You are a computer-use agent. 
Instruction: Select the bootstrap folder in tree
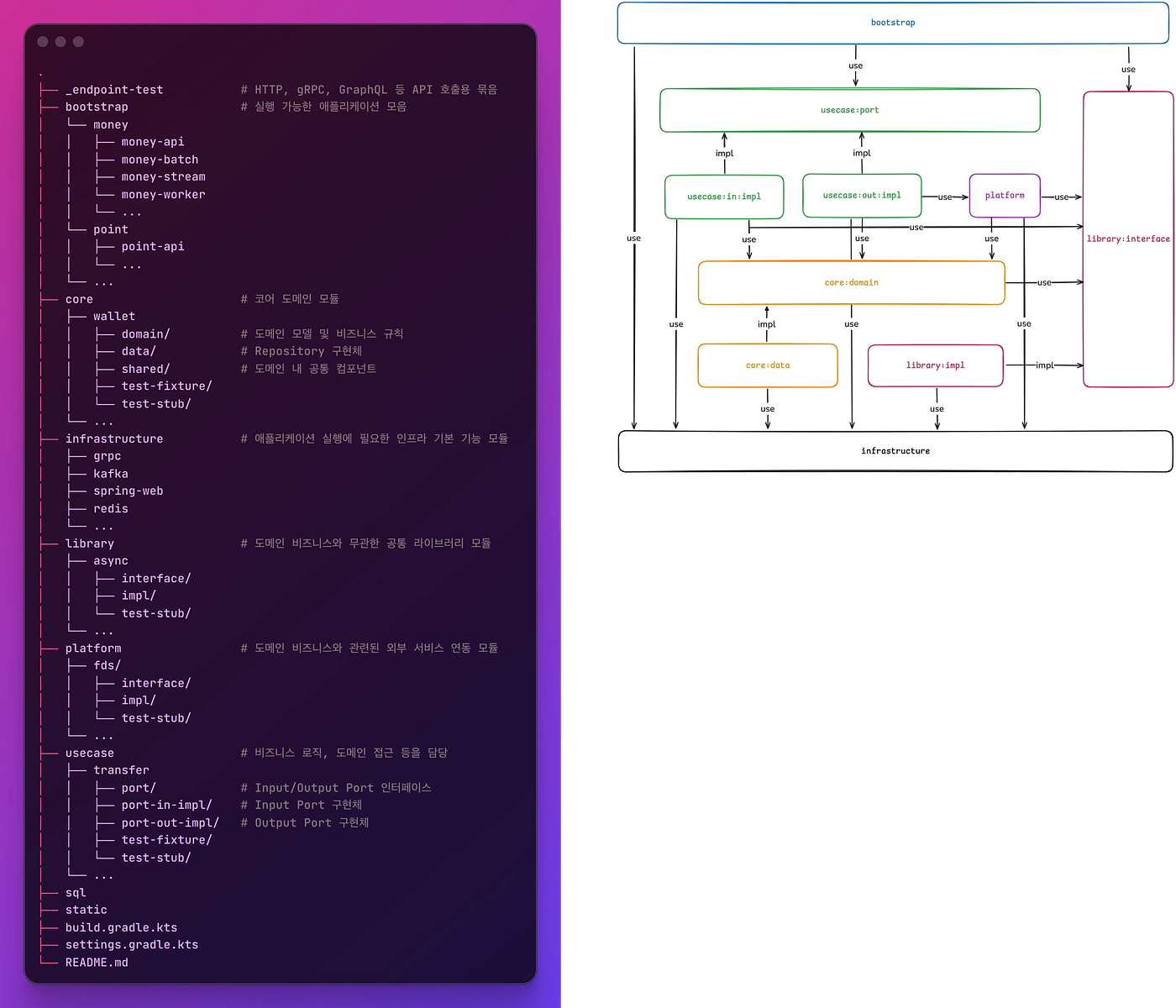click(97, 107)
